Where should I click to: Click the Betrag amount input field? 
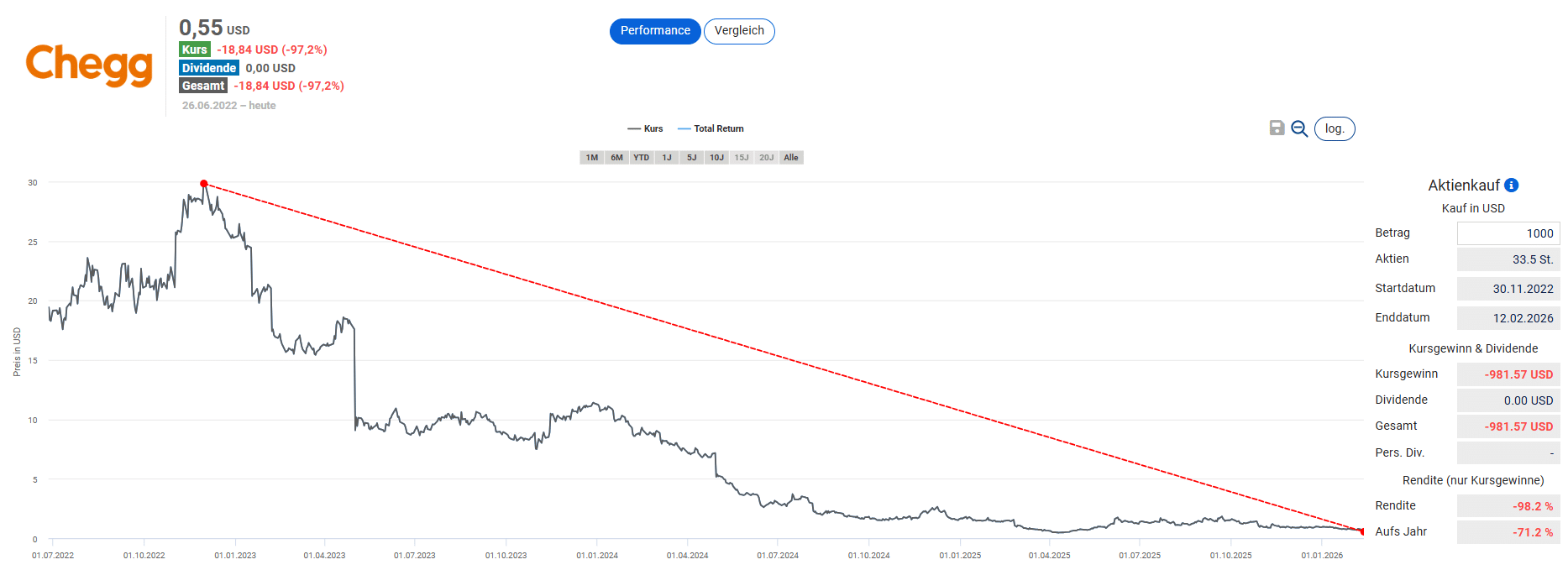pyautogui.click(x=1508, y=233)
